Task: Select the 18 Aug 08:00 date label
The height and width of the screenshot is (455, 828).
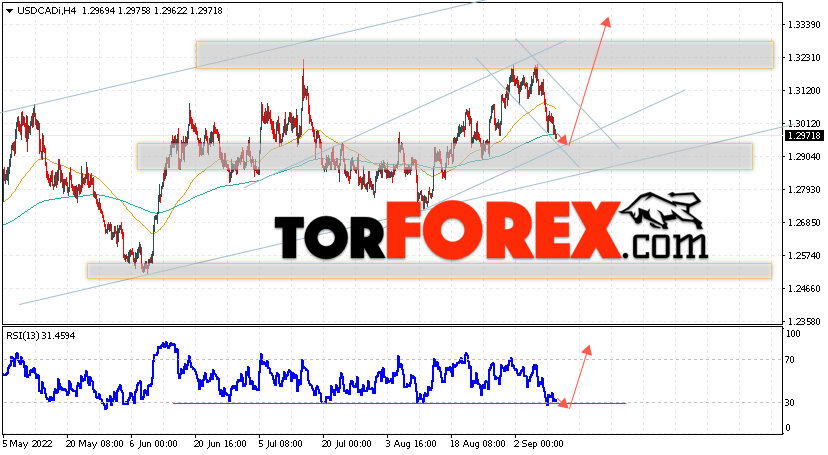Action: tap(478, 444)
